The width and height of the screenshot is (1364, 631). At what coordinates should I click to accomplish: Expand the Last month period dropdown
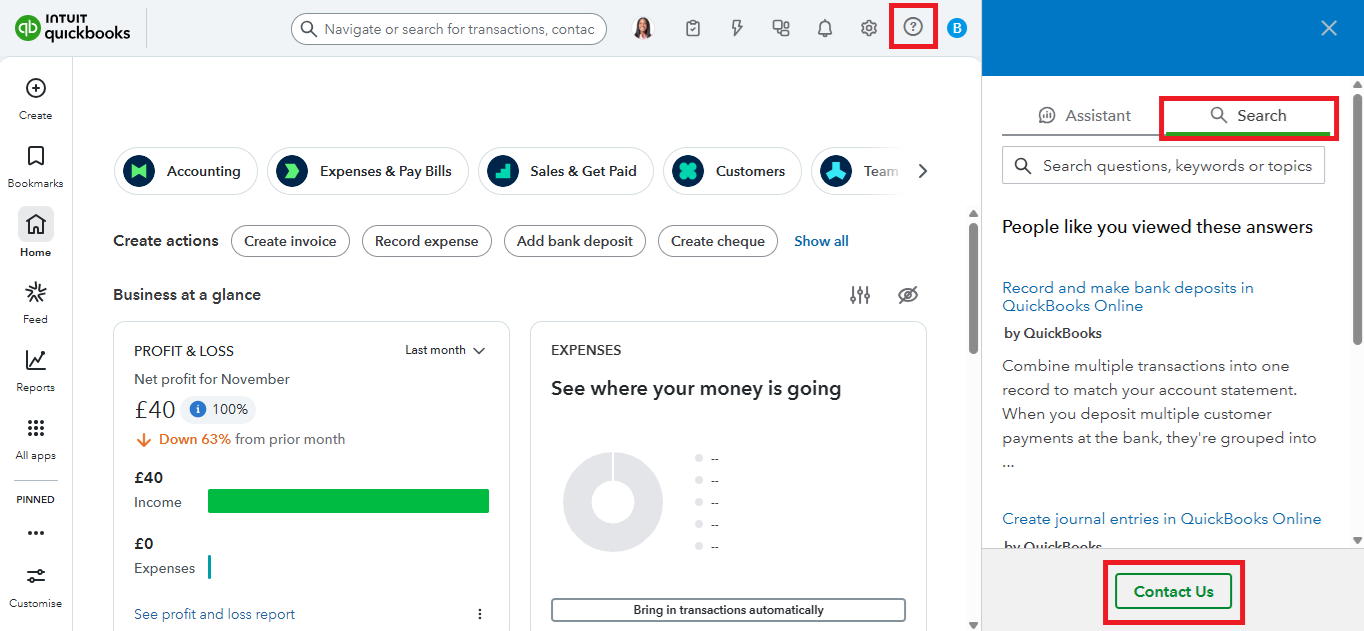click(445, 350)
